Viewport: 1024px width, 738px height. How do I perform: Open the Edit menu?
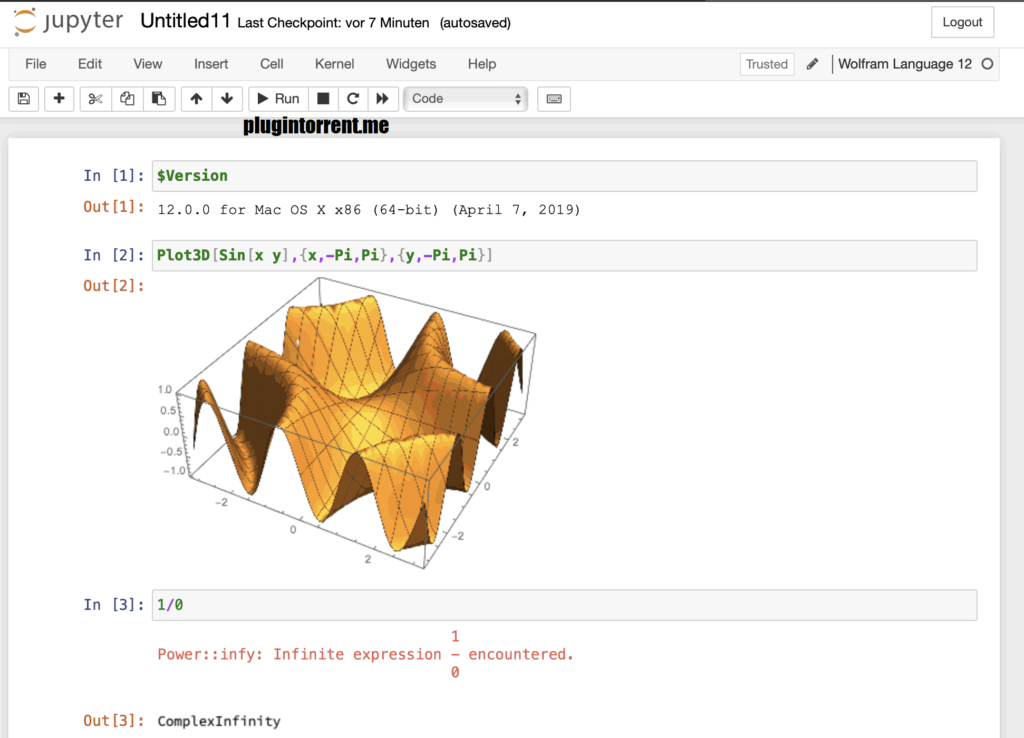coord(90,64)
